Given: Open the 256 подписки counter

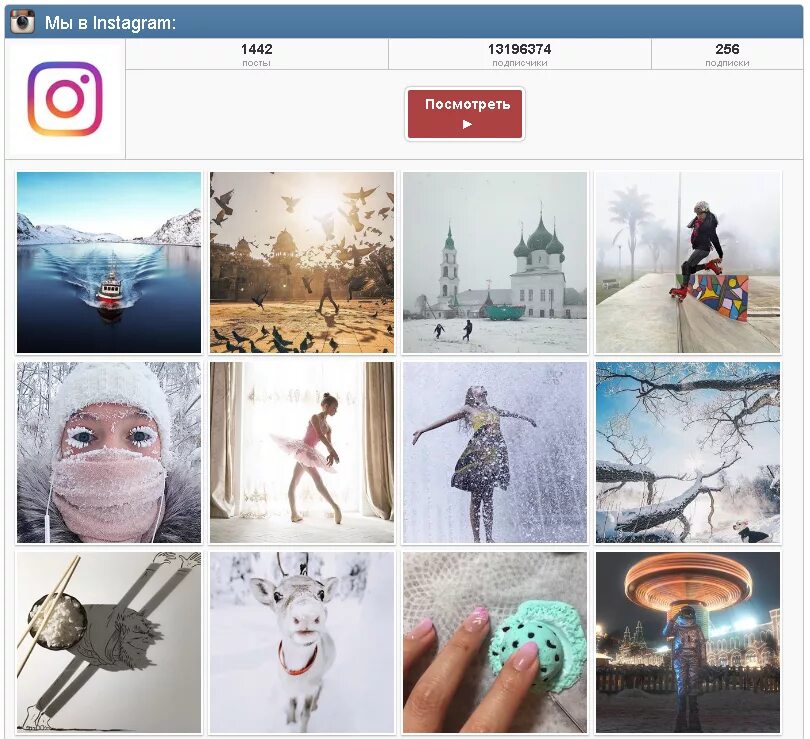Looking at the screenshot, I should (x=727, y=55).
